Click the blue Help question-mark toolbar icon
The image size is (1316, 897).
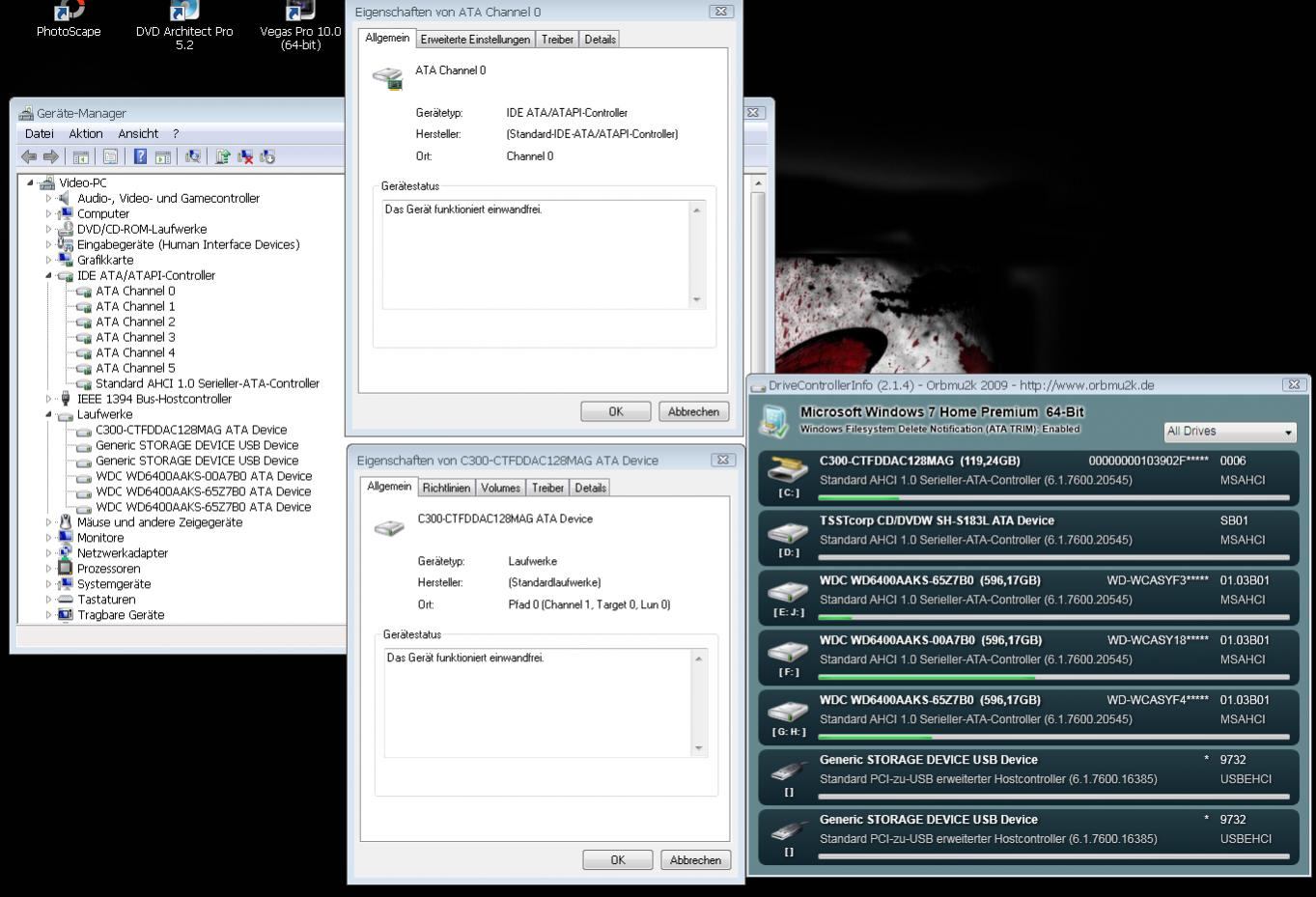tap(140, 156)
